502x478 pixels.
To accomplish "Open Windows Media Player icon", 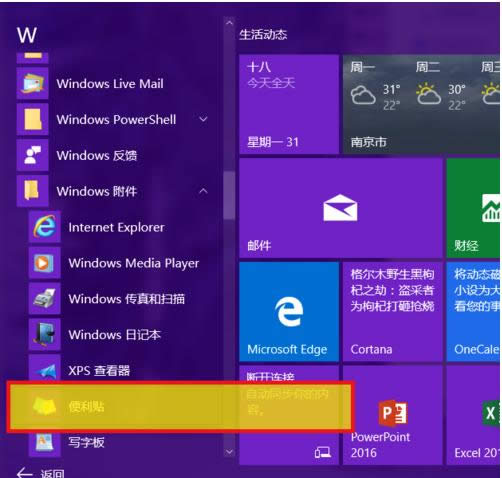I will pos(44,263).
